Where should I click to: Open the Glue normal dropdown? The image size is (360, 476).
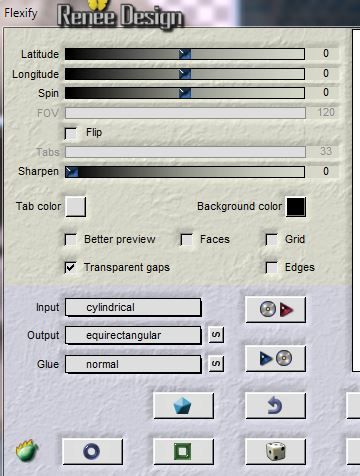[x=133, y=364]
